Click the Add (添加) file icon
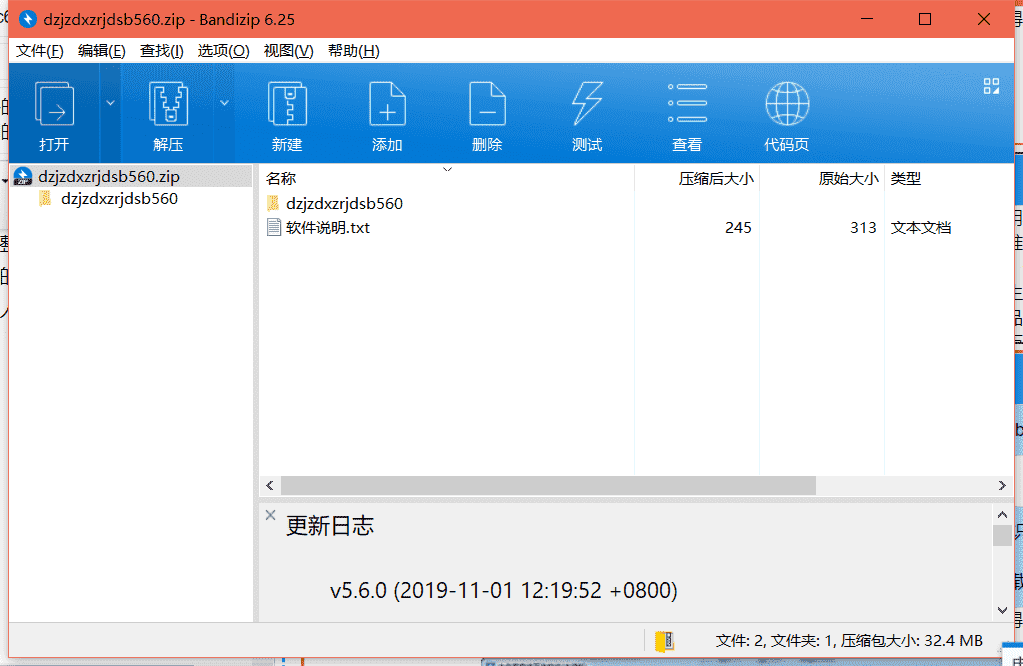The width and height of the screenshot is (1023, 666). 388,104
